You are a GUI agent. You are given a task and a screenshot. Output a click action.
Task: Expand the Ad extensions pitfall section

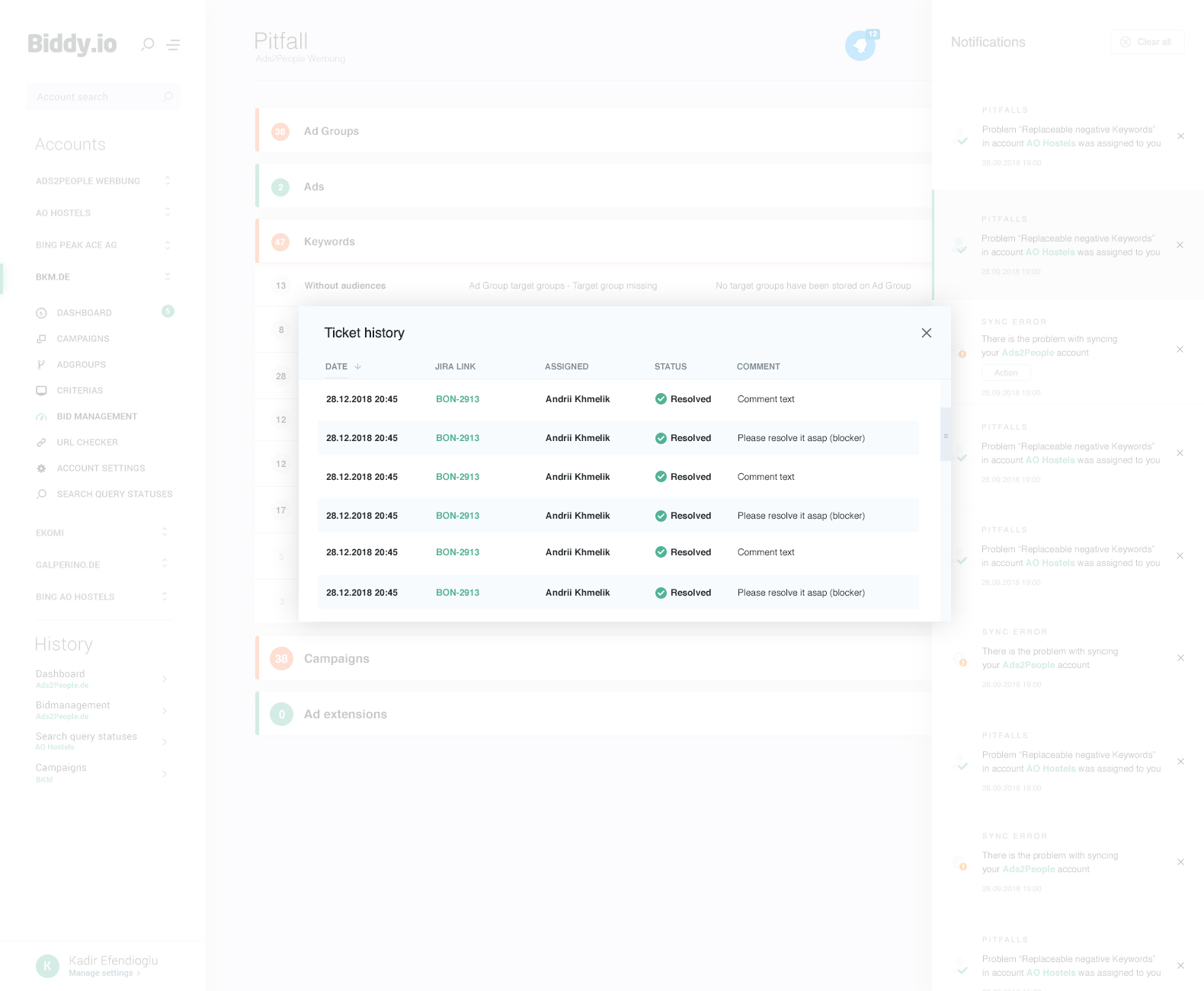pyautogui.click(x=594, y=714)
